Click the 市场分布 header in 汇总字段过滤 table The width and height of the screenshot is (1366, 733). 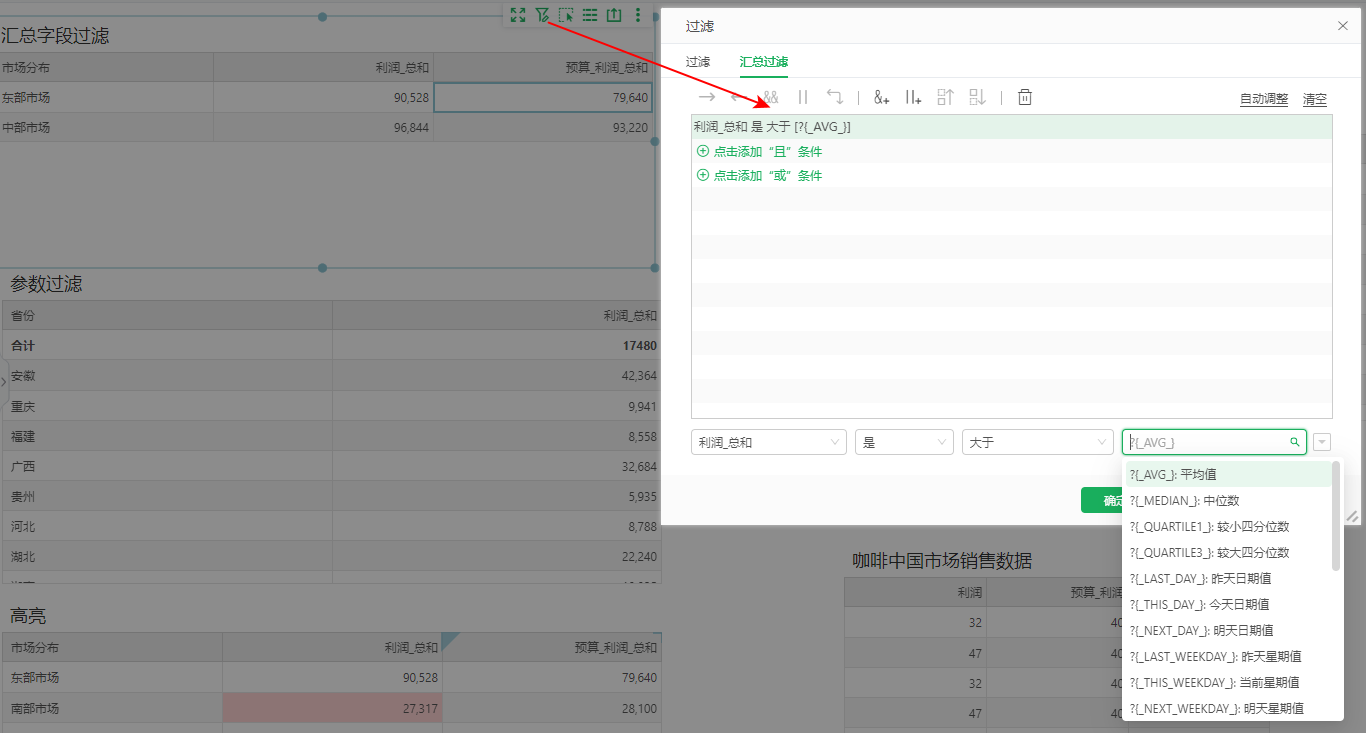tap(107, 68)
